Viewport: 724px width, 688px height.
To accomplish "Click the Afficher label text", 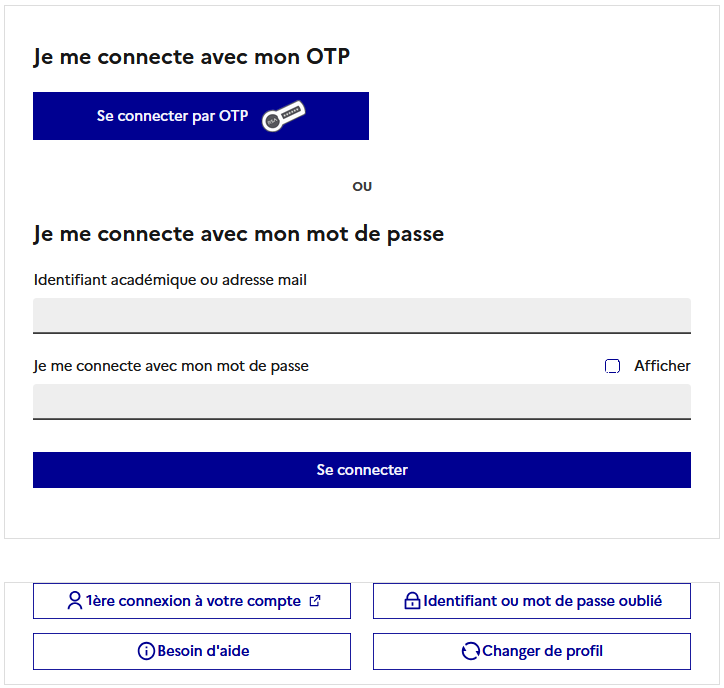I will [662, 366].
